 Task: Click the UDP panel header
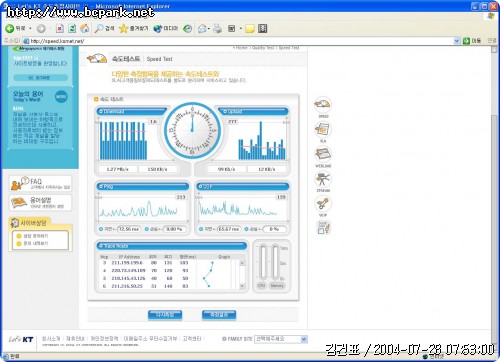[242, 186]
